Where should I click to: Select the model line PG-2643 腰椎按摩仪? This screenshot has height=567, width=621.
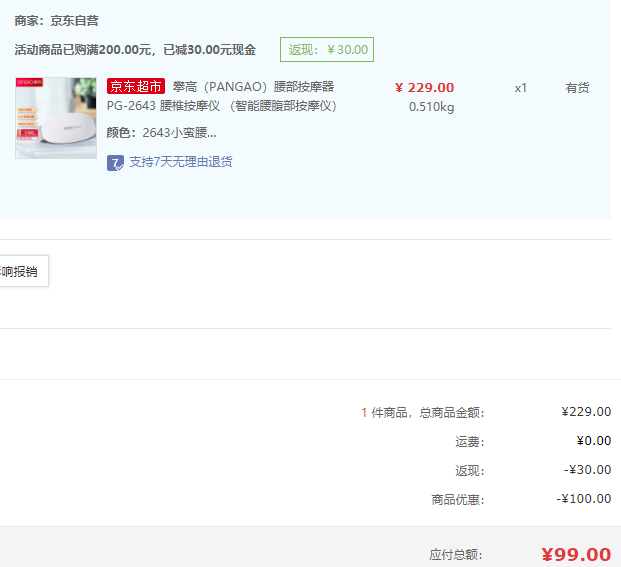pos(163,106)
